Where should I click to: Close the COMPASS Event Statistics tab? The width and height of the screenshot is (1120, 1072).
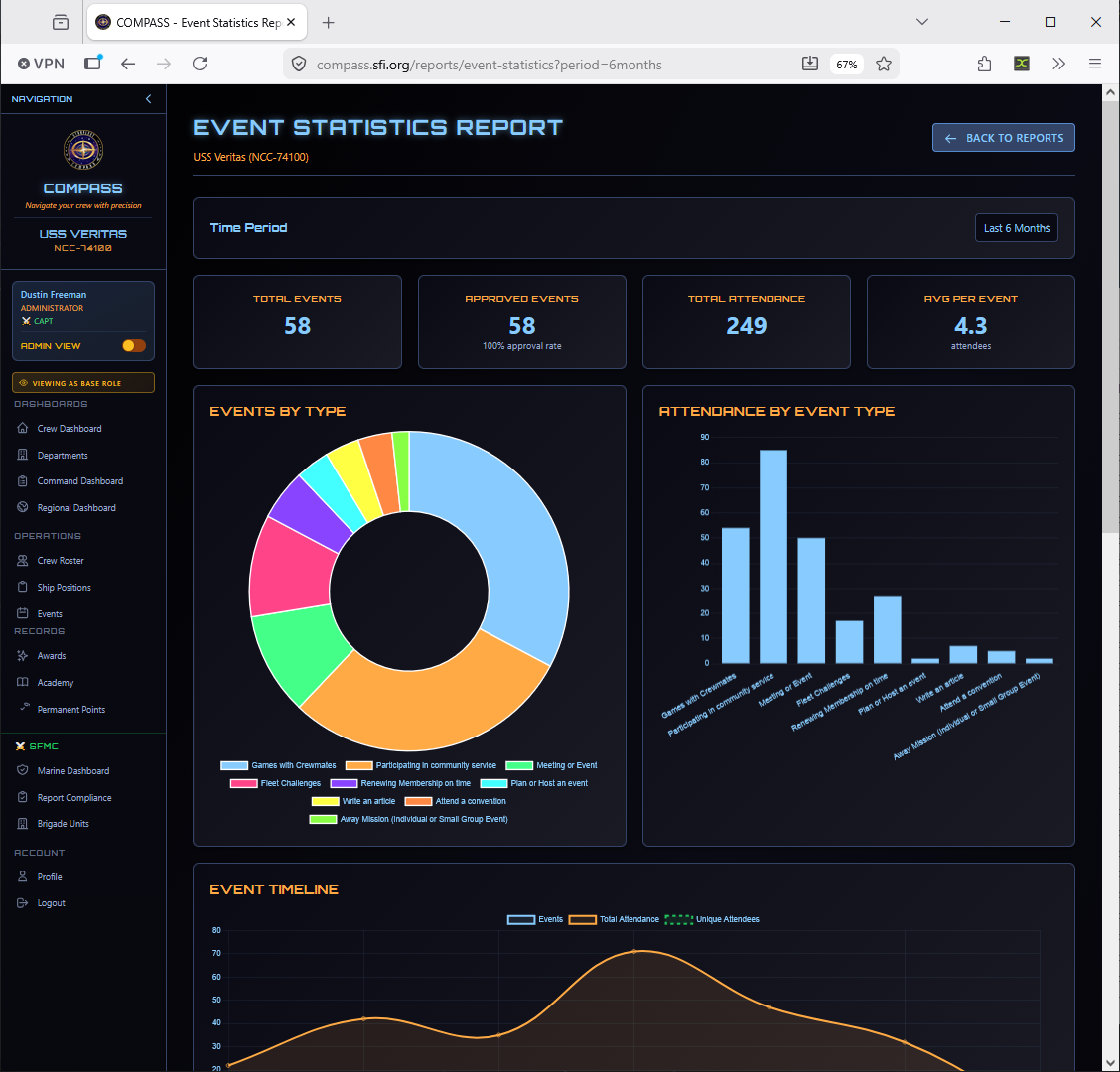pyautogui.click(x=291, y=22)
